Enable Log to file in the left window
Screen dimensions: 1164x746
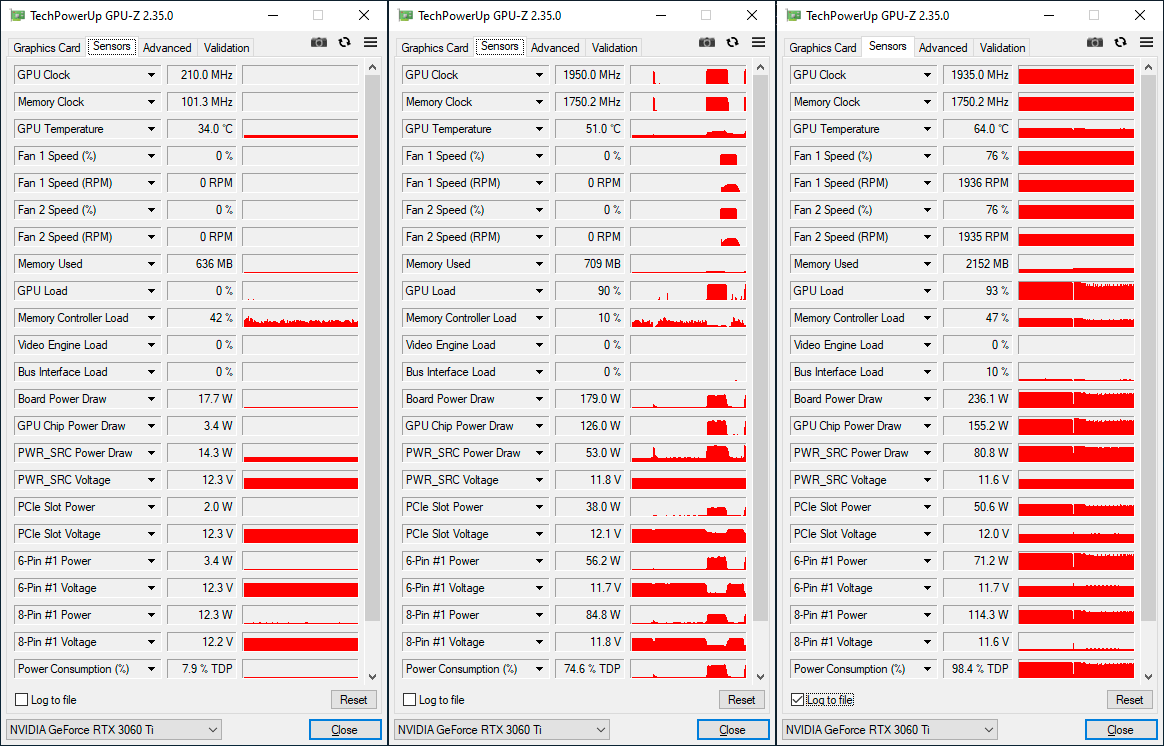[21, 700]
